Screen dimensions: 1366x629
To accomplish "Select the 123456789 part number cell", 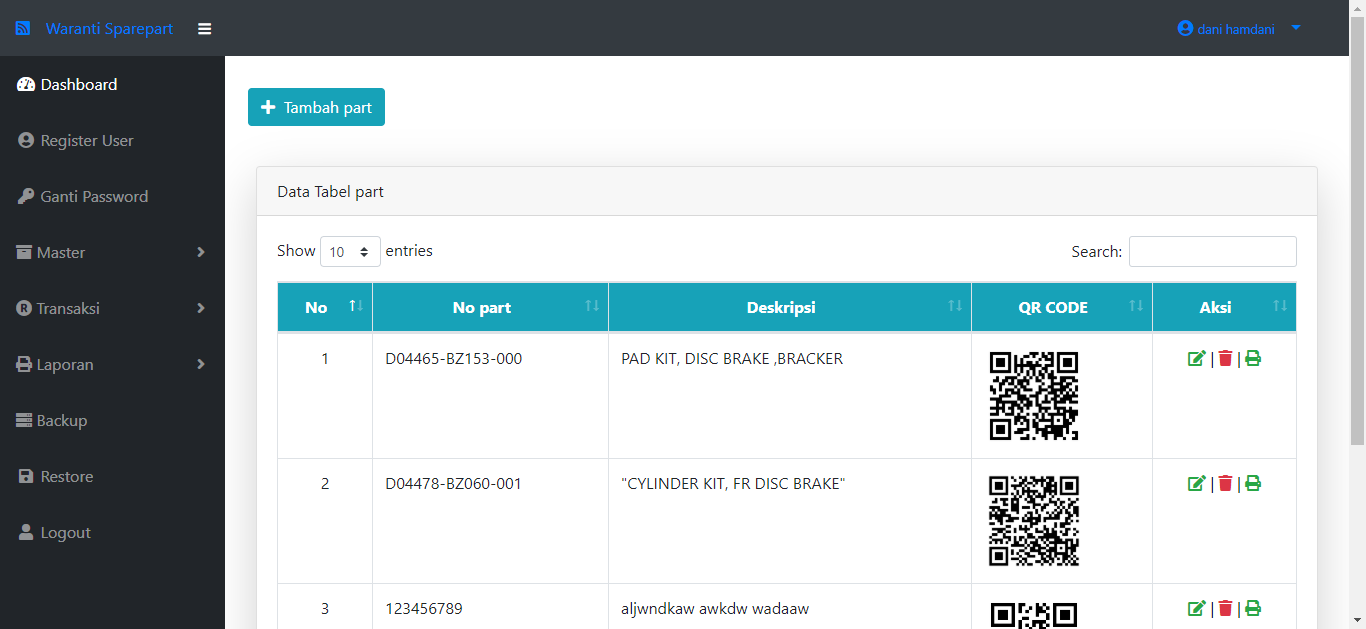I will [x=490, y=607].
